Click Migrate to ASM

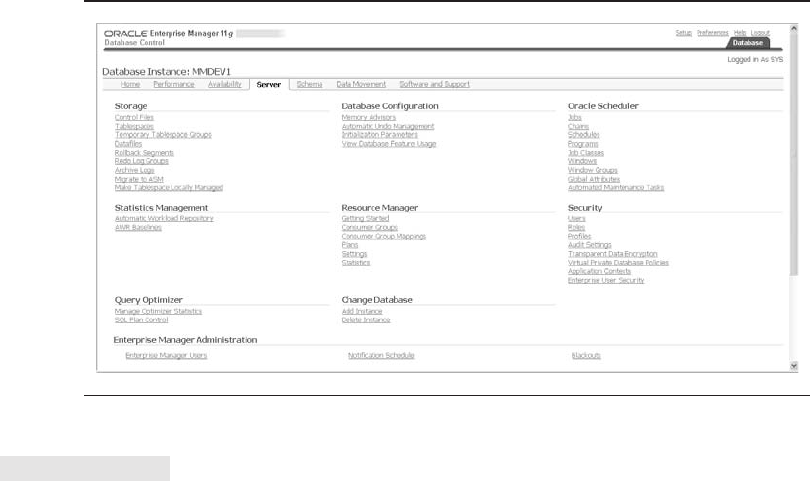(139, 179)
